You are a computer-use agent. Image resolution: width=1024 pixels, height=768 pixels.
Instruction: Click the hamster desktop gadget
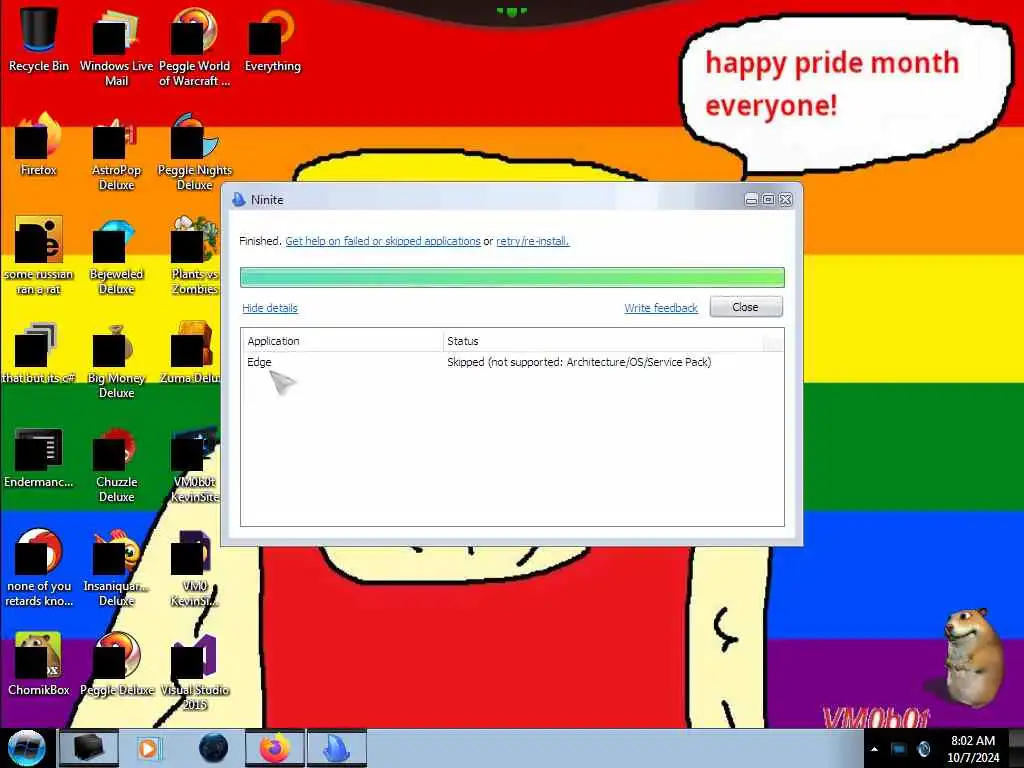coord(972,656)
